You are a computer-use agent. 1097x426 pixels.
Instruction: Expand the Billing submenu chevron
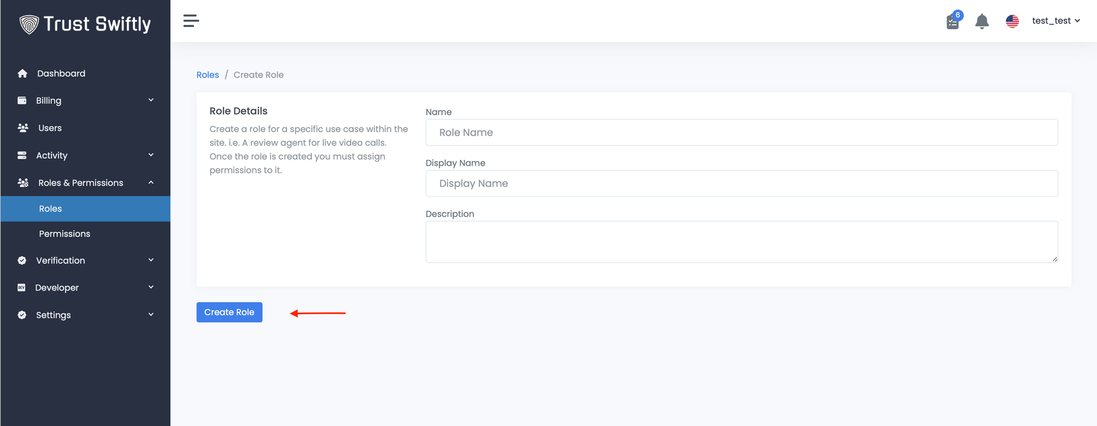pos(151,100)
